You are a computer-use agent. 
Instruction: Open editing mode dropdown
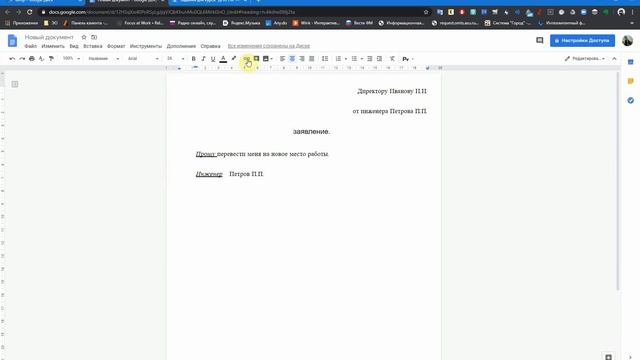coord(584,59)
